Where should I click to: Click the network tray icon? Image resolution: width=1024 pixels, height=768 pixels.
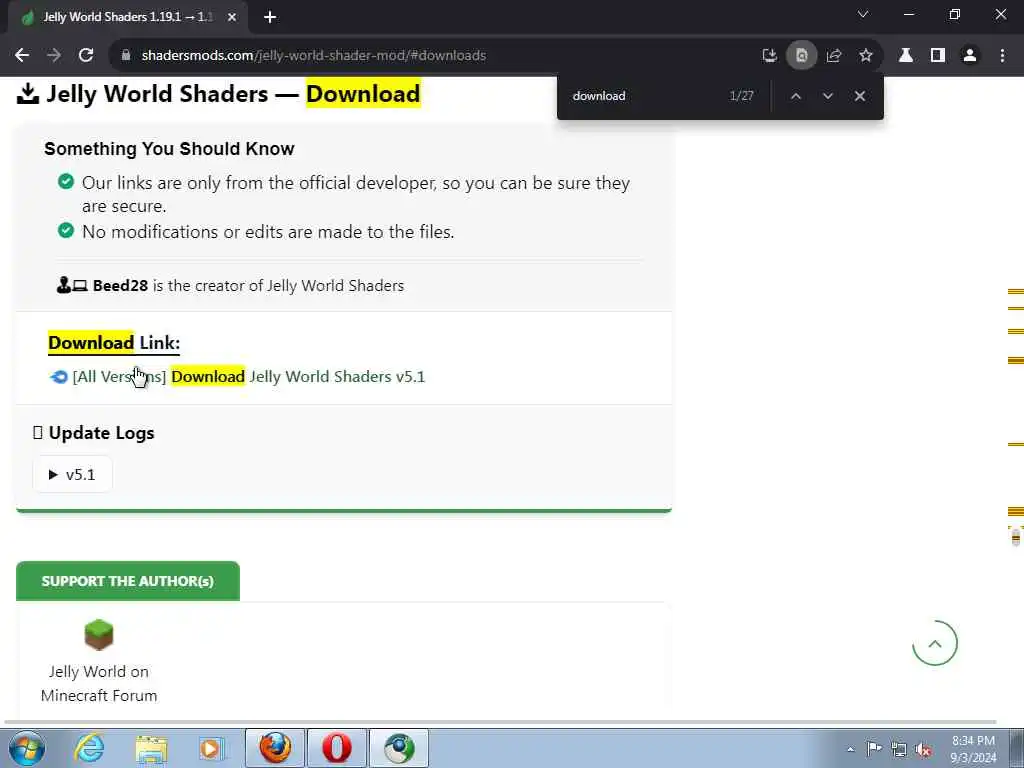click(x=899, y=749)
